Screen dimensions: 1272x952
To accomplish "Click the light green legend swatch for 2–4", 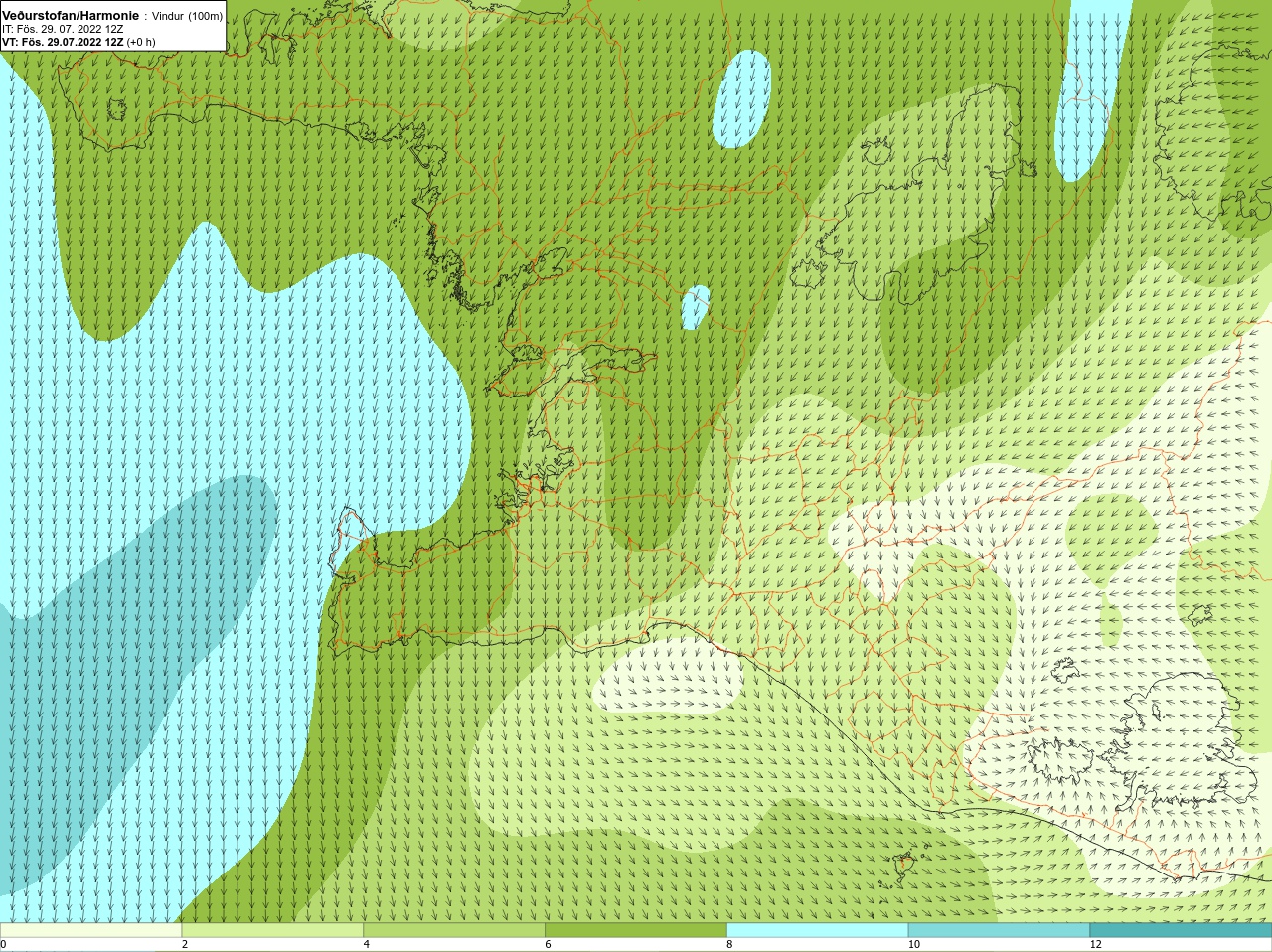I will pos(272,930).
